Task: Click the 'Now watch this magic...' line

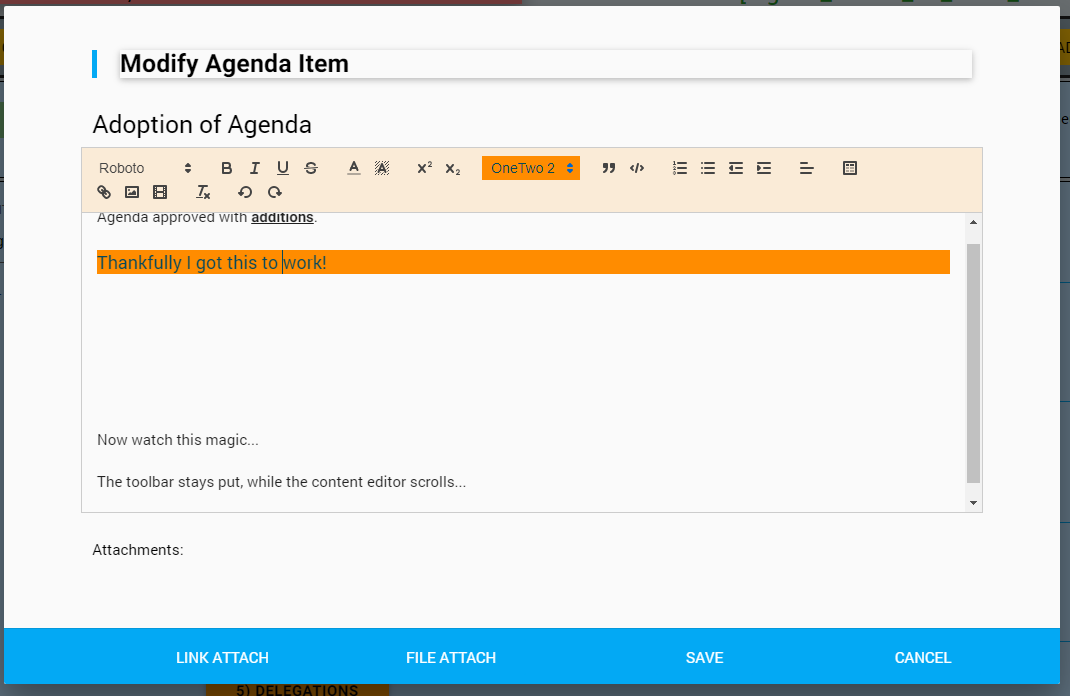Action: click(177, 440)
